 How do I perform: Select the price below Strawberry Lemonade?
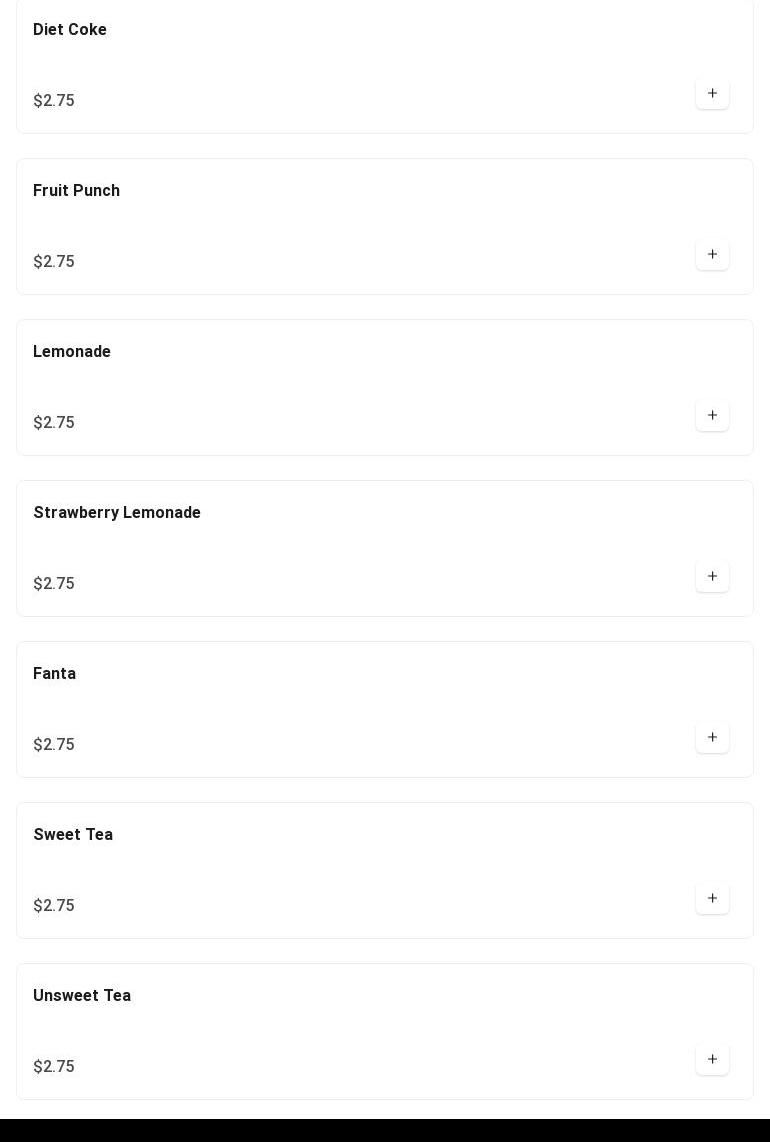(x=54, y=584)
